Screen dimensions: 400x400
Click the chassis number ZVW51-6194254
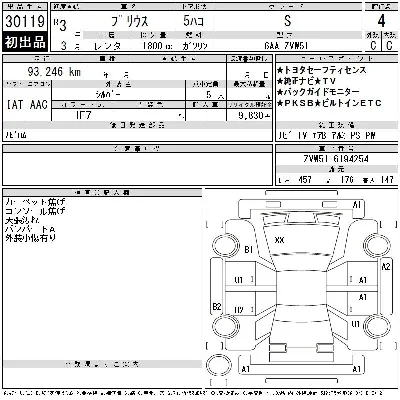click(336, 158)
